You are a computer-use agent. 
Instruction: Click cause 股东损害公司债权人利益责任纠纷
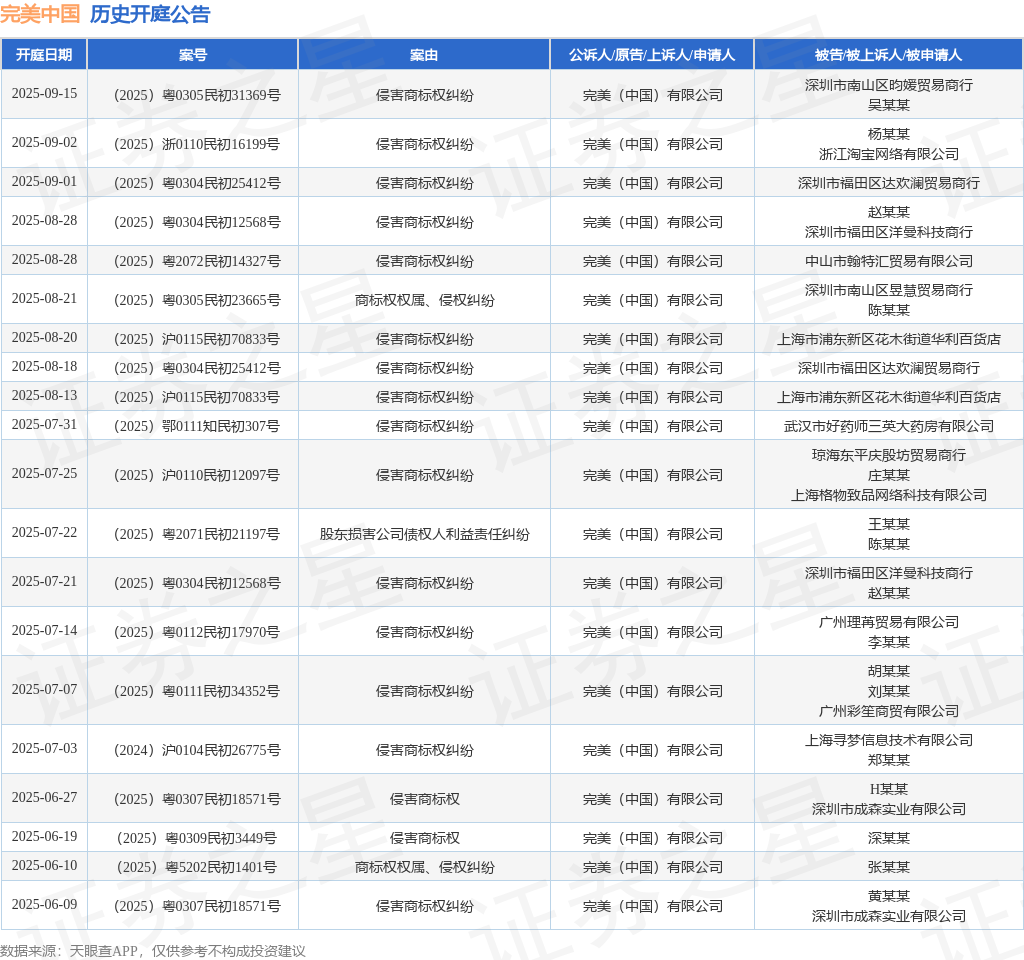(424, 534)
